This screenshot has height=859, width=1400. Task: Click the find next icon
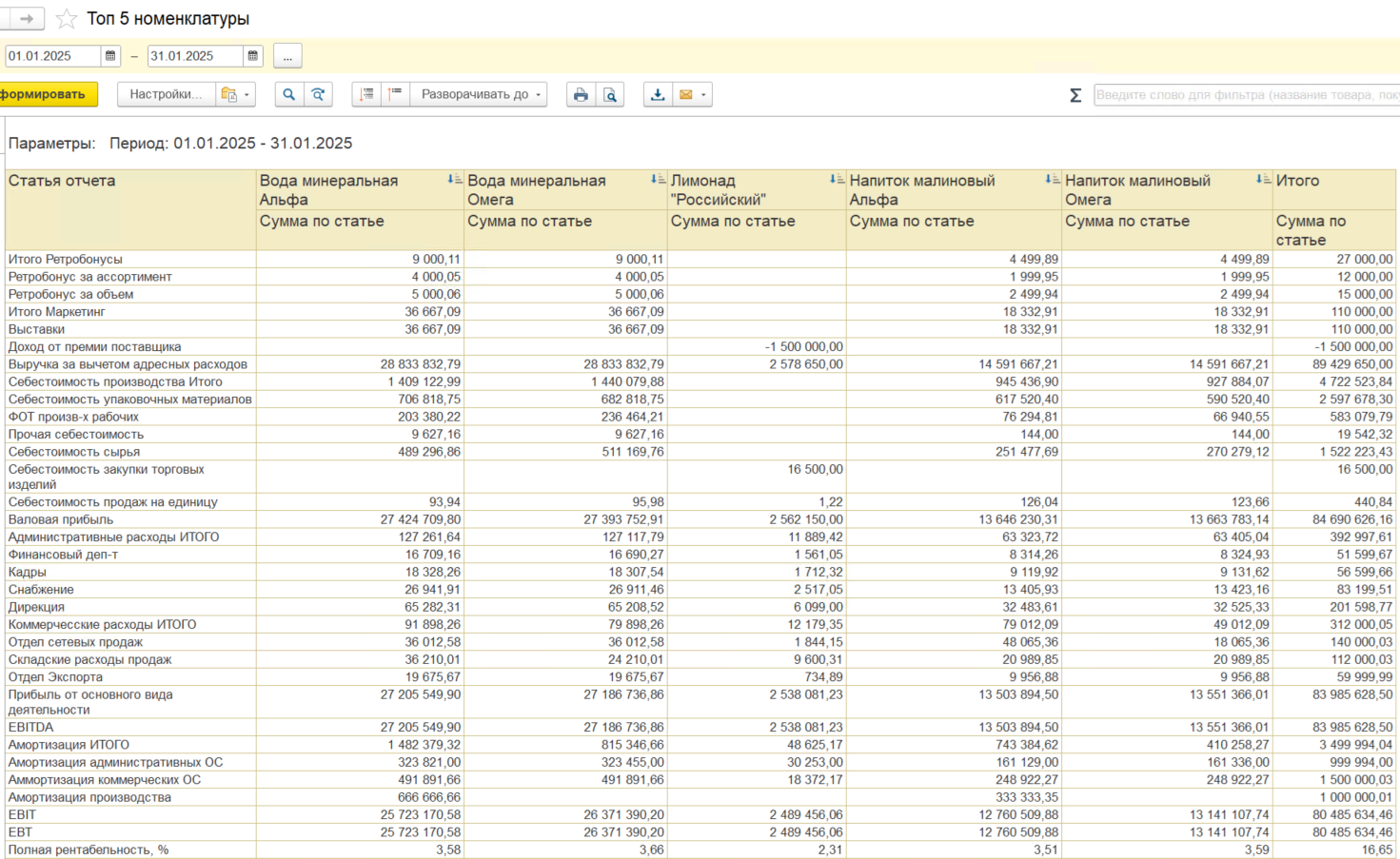pos(318,94)
